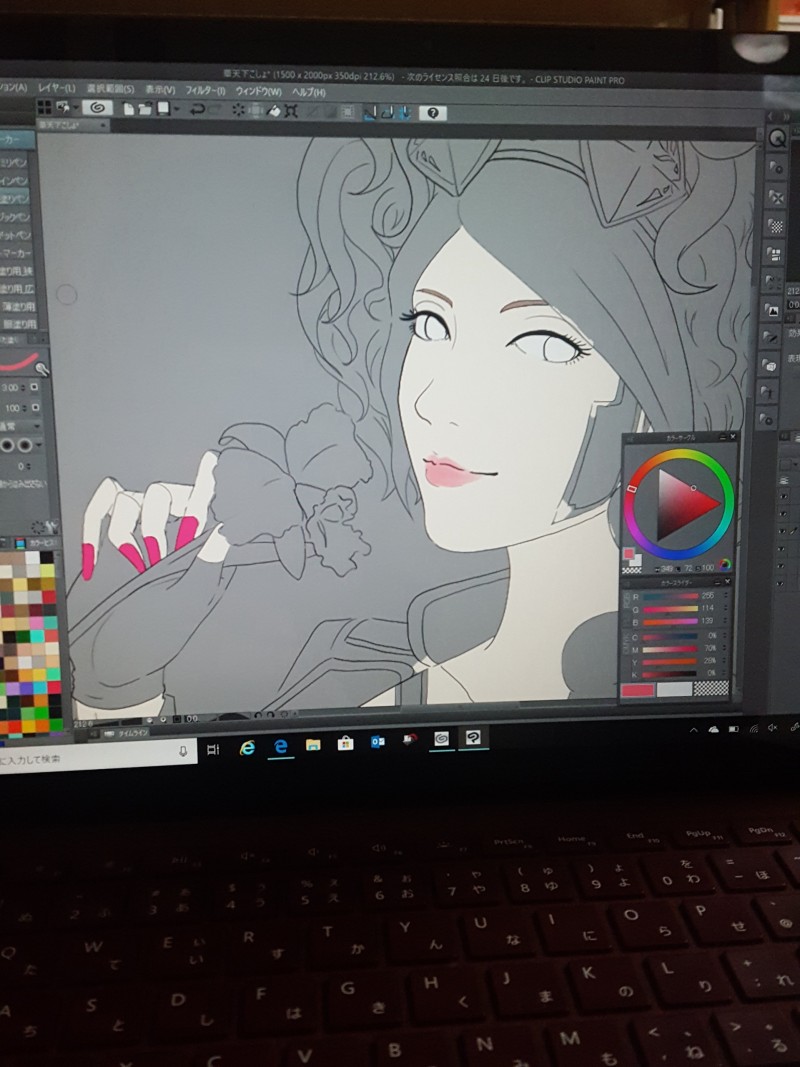
Task: Open the CLIP STUDIO spiral launcher icon
Action: click(97, 108)
